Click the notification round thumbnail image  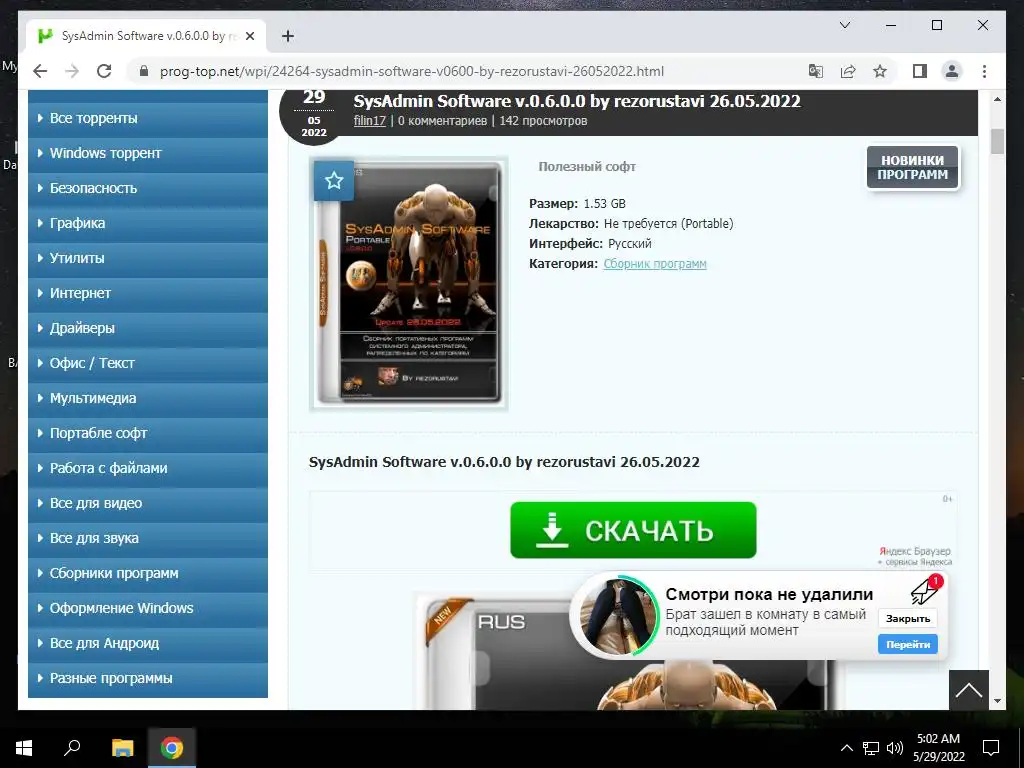click(618, 616)
